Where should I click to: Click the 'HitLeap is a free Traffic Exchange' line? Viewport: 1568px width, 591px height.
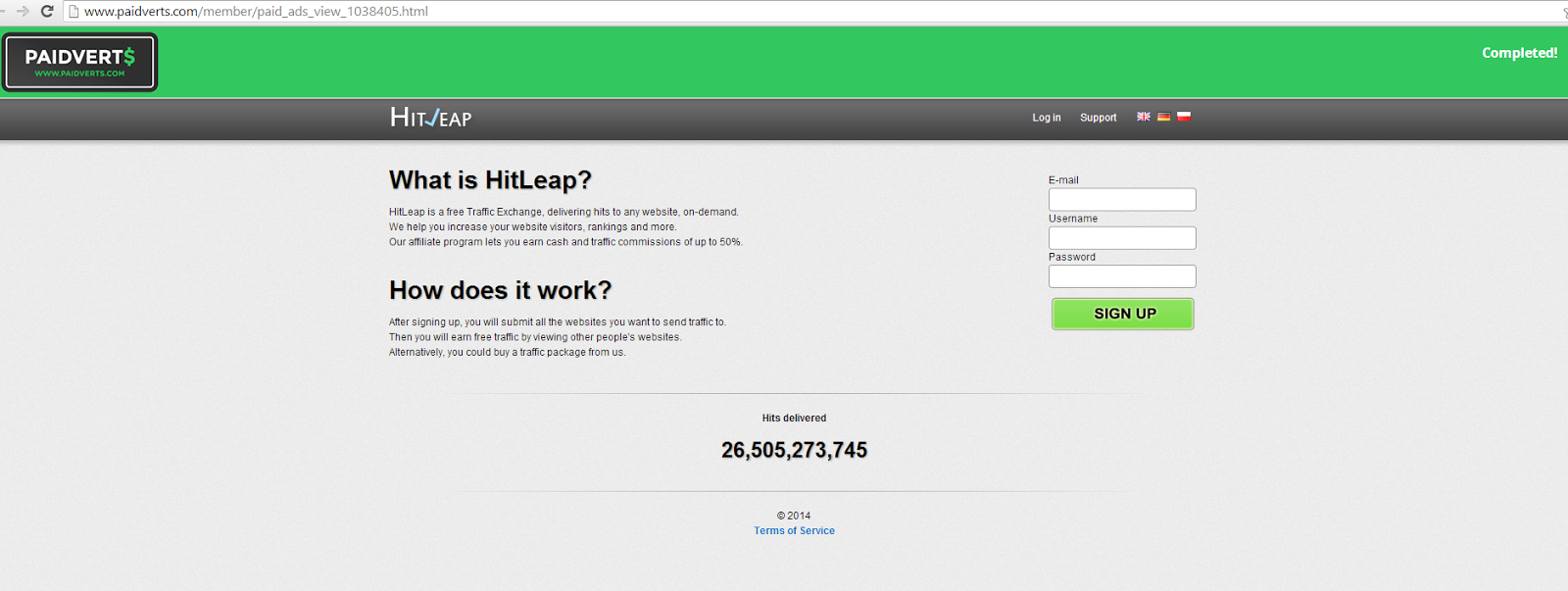click(563, 212)
